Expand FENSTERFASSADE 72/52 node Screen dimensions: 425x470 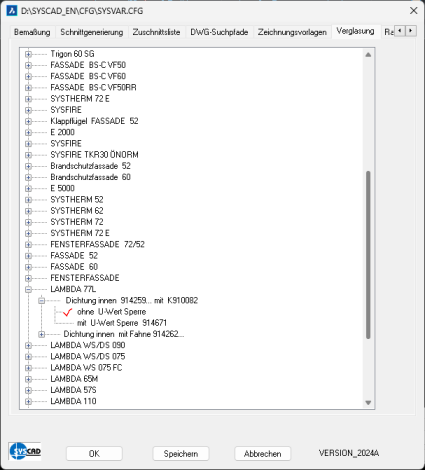point(28,245)
